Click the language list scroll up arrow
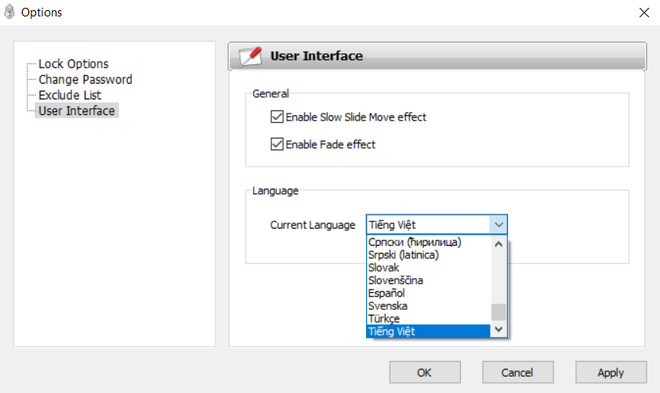Viewport: 660px width, 393px height. click(498, 244)
